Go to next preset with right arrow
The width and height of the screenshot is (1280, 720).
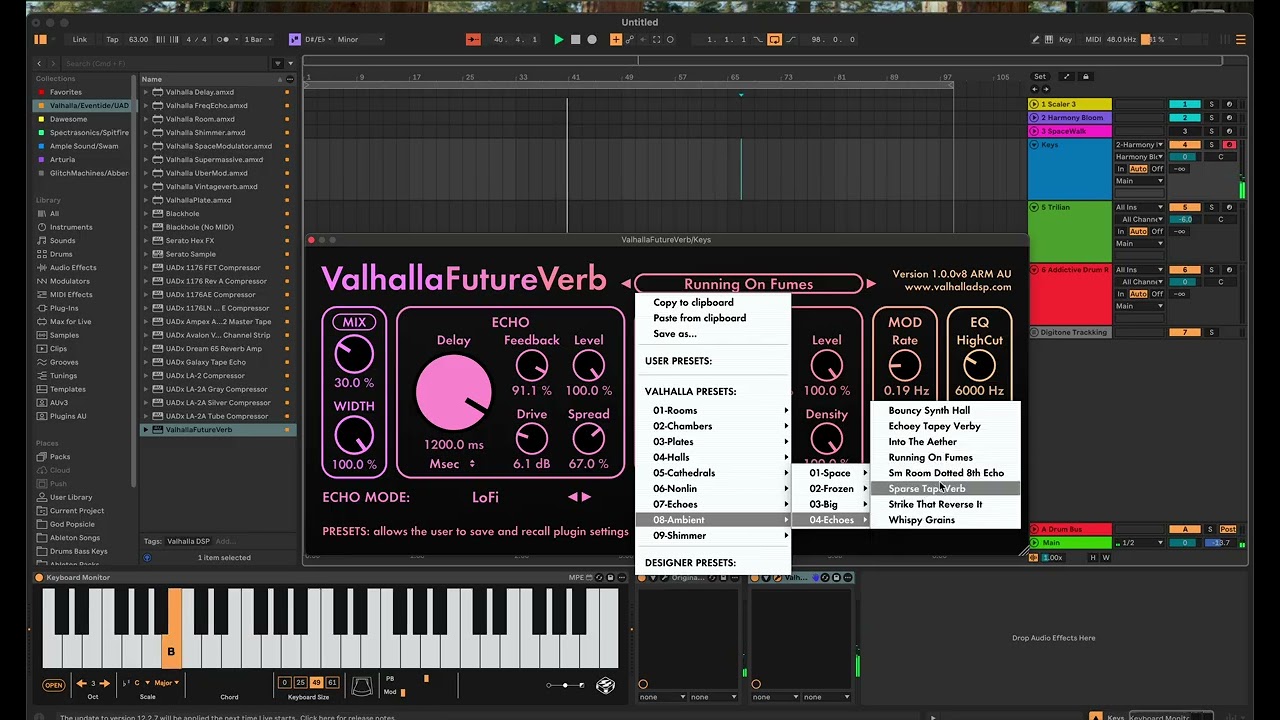click(870, 284)
